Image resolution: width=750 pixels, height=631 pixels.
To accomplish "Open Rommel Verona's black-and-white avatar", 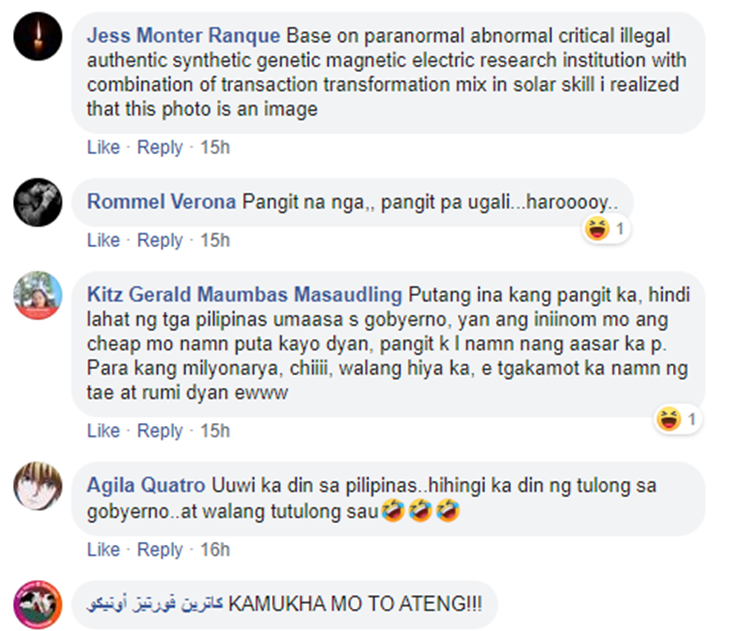I will tap(38, 202).
